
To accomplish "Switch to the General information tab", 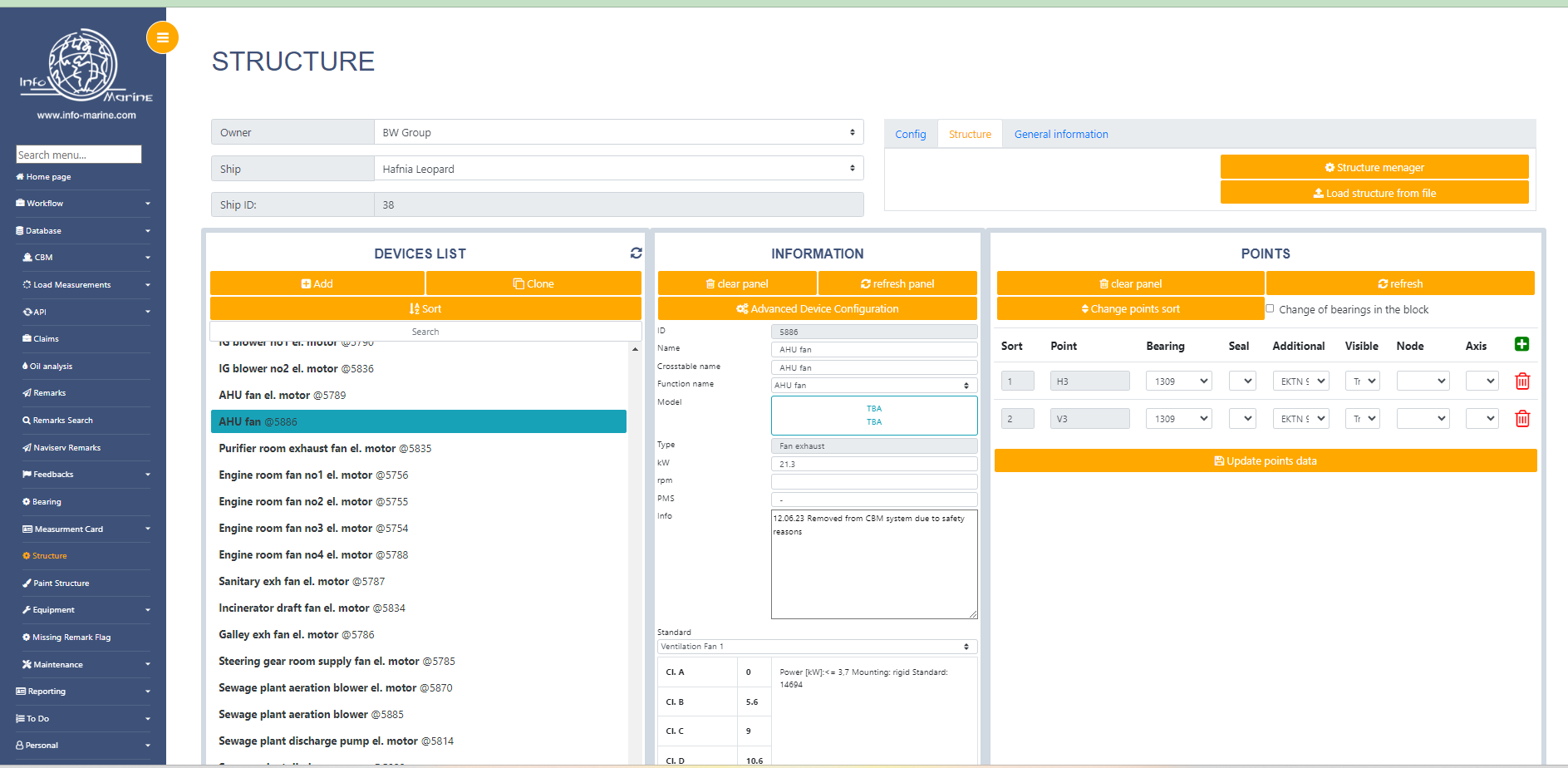I will tap(1060, 135).
